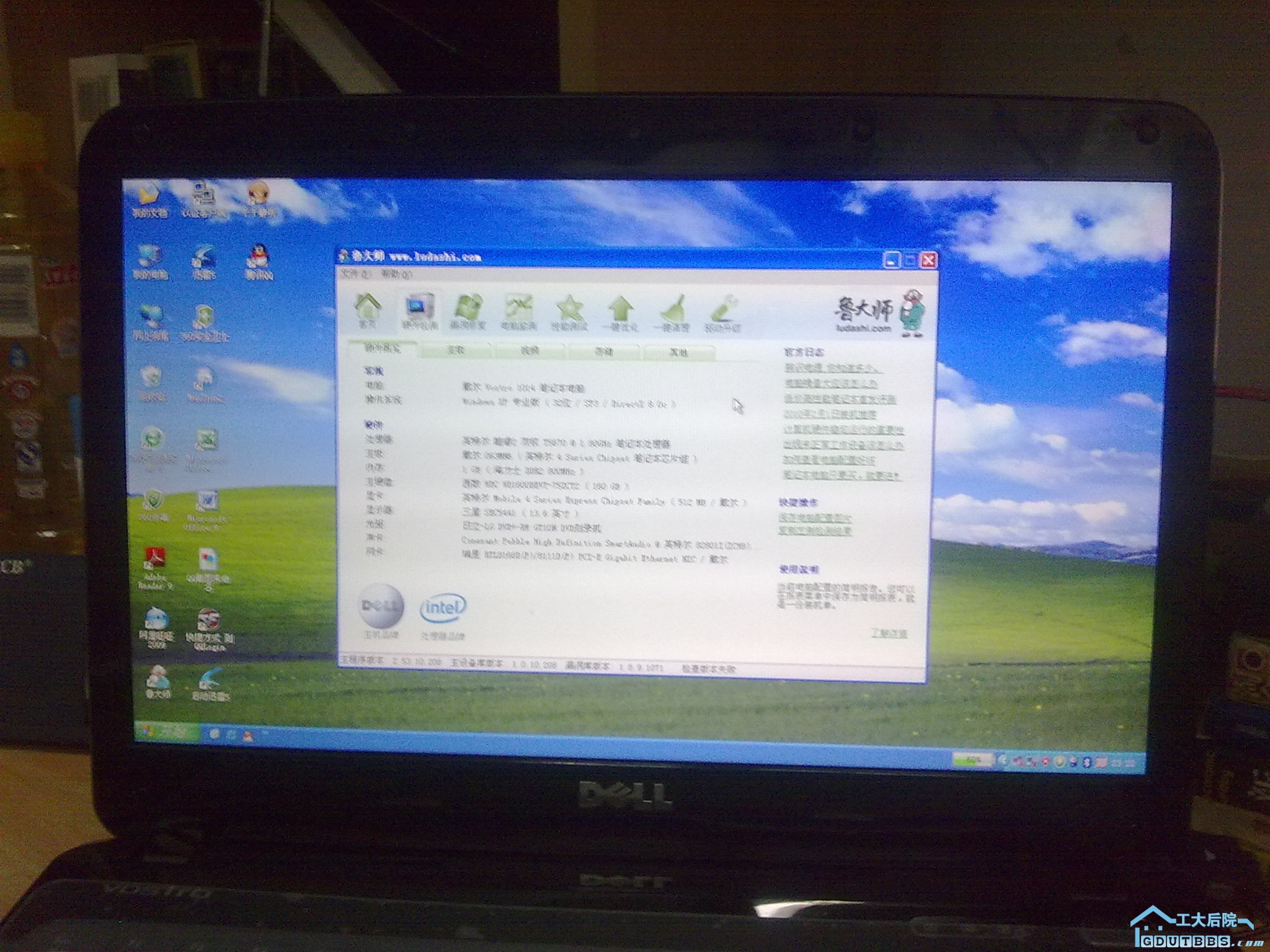The width and height of the screenshot is (1270, 952).
Task: Click the 网卡 Gigabit Ethernet NIC row
Action: 546,555
